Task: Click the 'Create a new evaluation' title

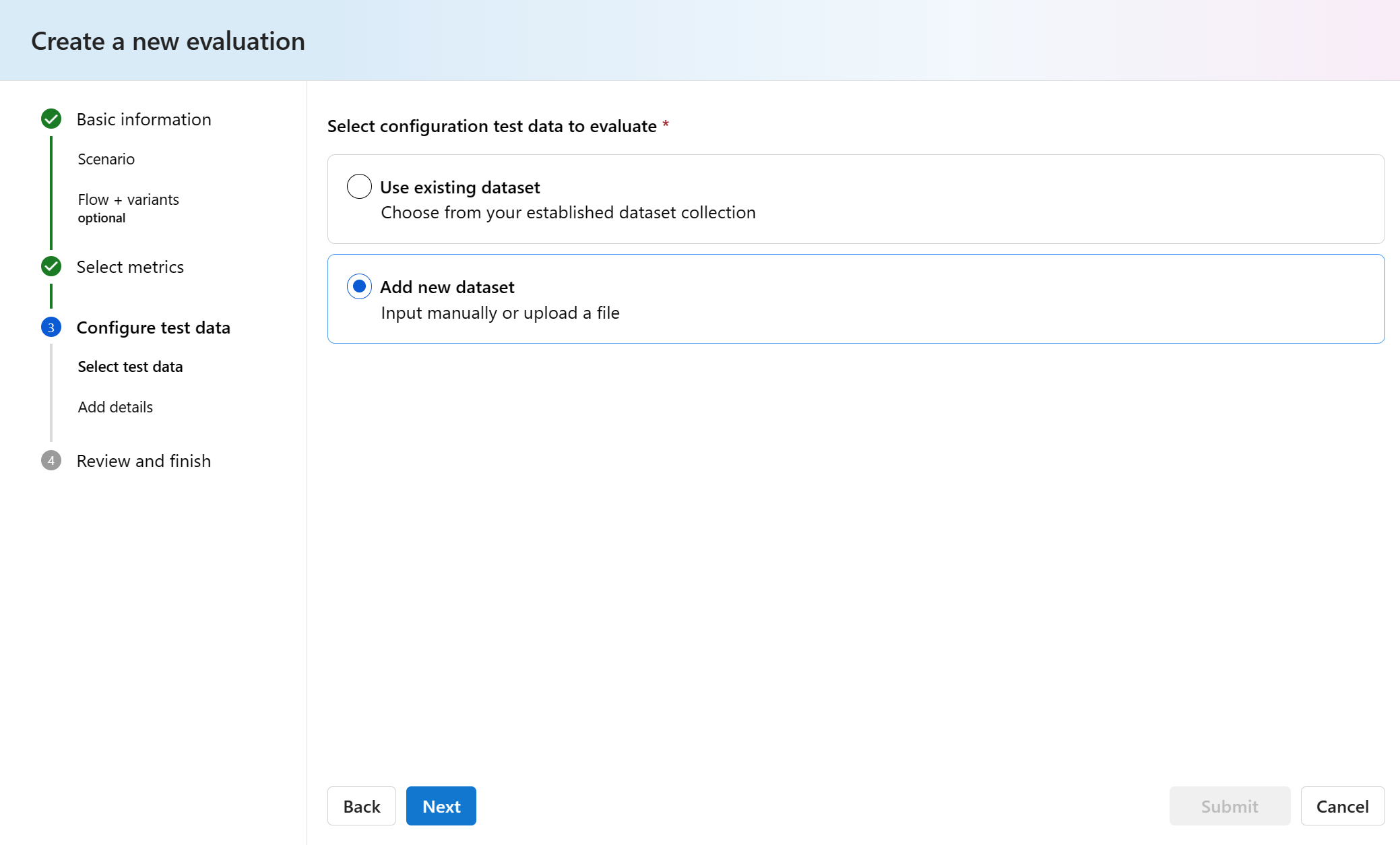Action: (168, 41)
